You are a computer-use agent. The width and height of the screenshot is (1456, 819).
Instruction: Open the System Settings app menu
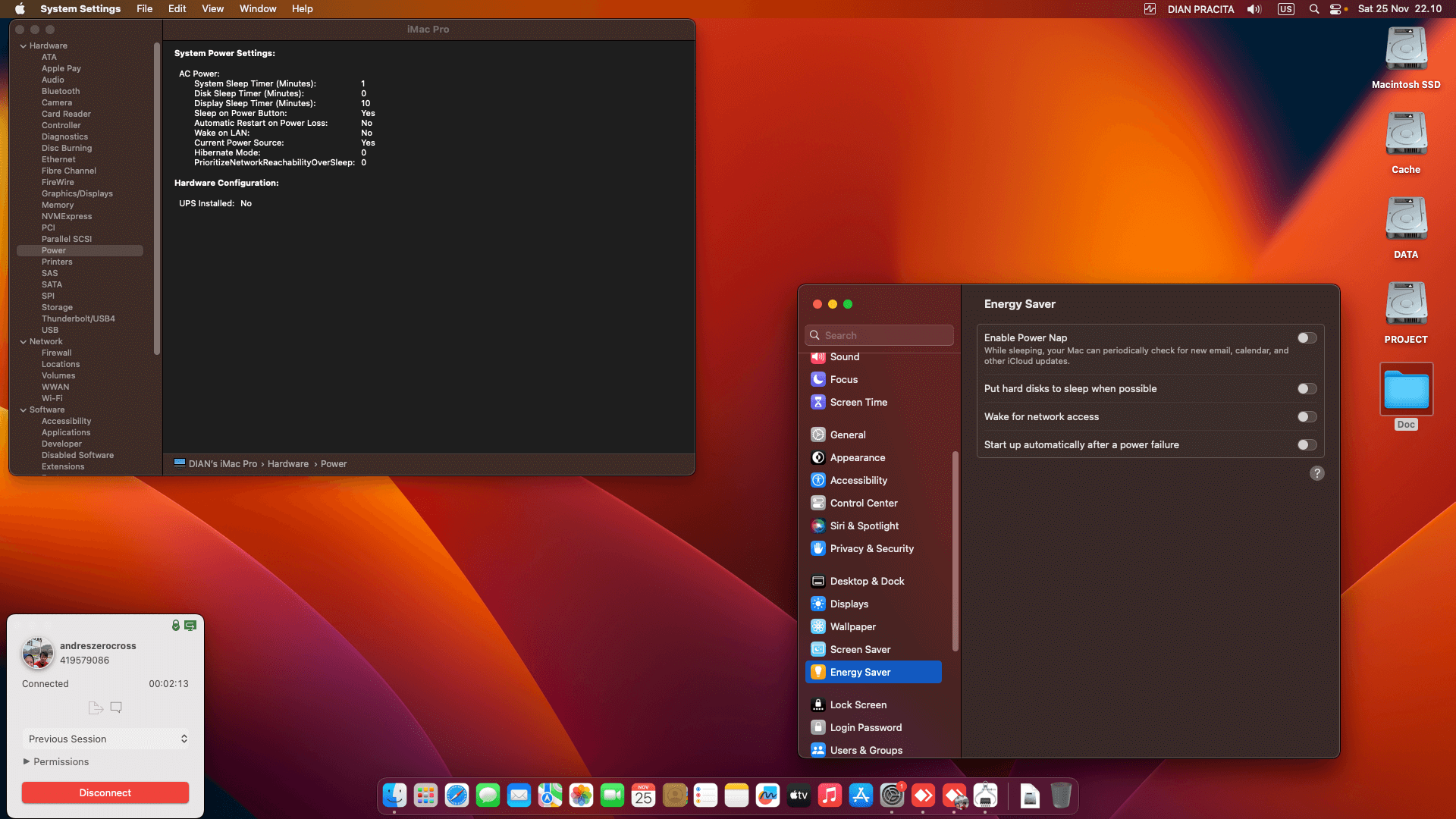tap(80, 9)
